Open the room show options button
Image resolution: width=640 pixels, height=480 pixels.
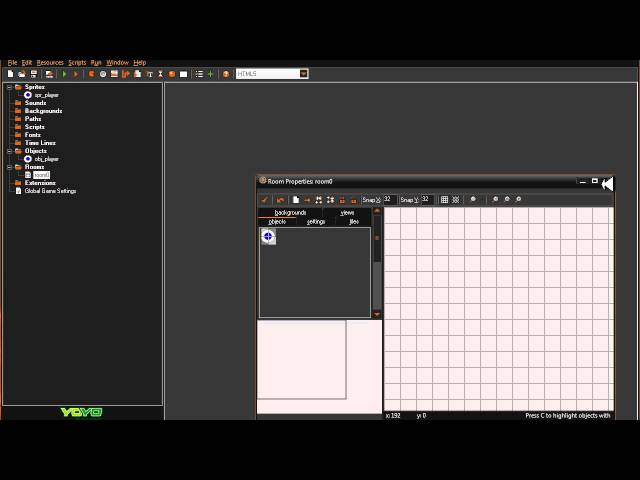[x=473, y=199]
